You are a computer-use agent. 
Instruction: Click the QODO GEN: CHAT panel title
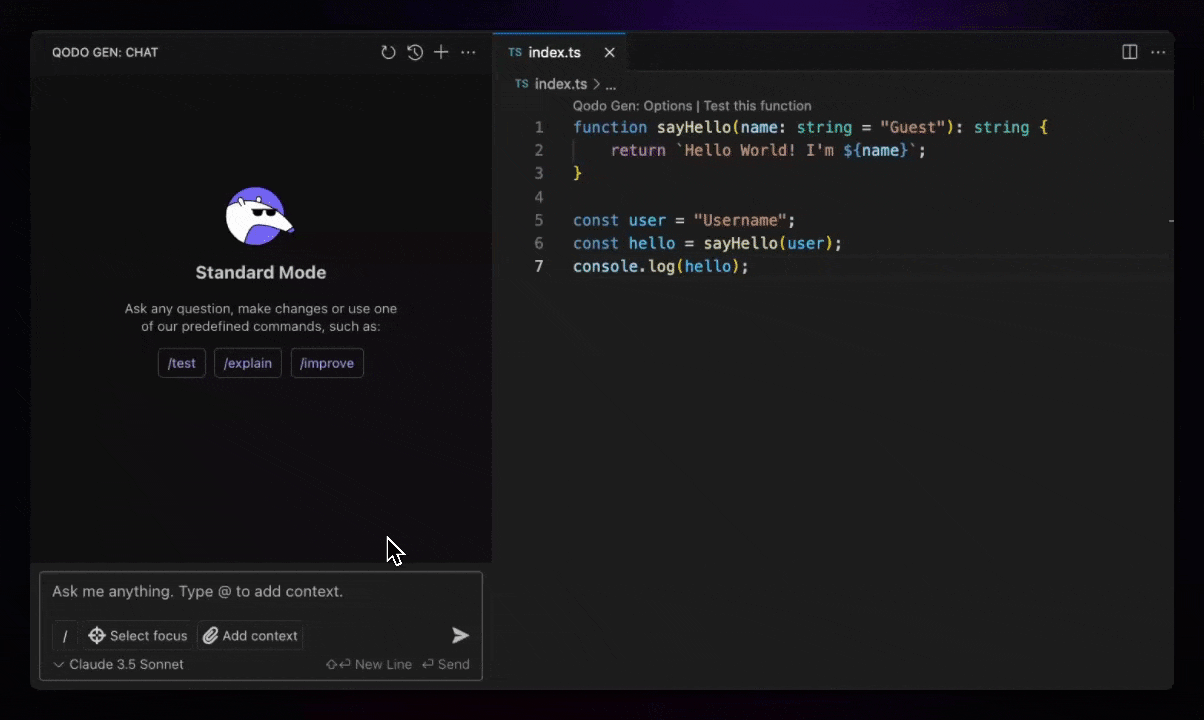[104, 52]
